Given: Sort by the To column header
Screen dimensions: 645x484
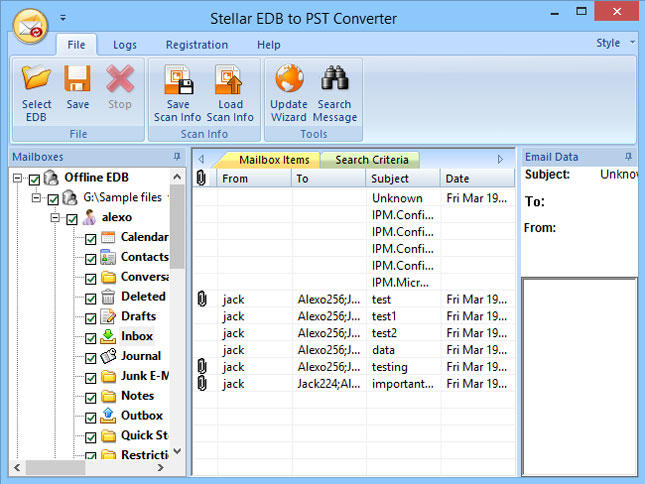Looking at the screenshot, I should click(x=329, y=178).
